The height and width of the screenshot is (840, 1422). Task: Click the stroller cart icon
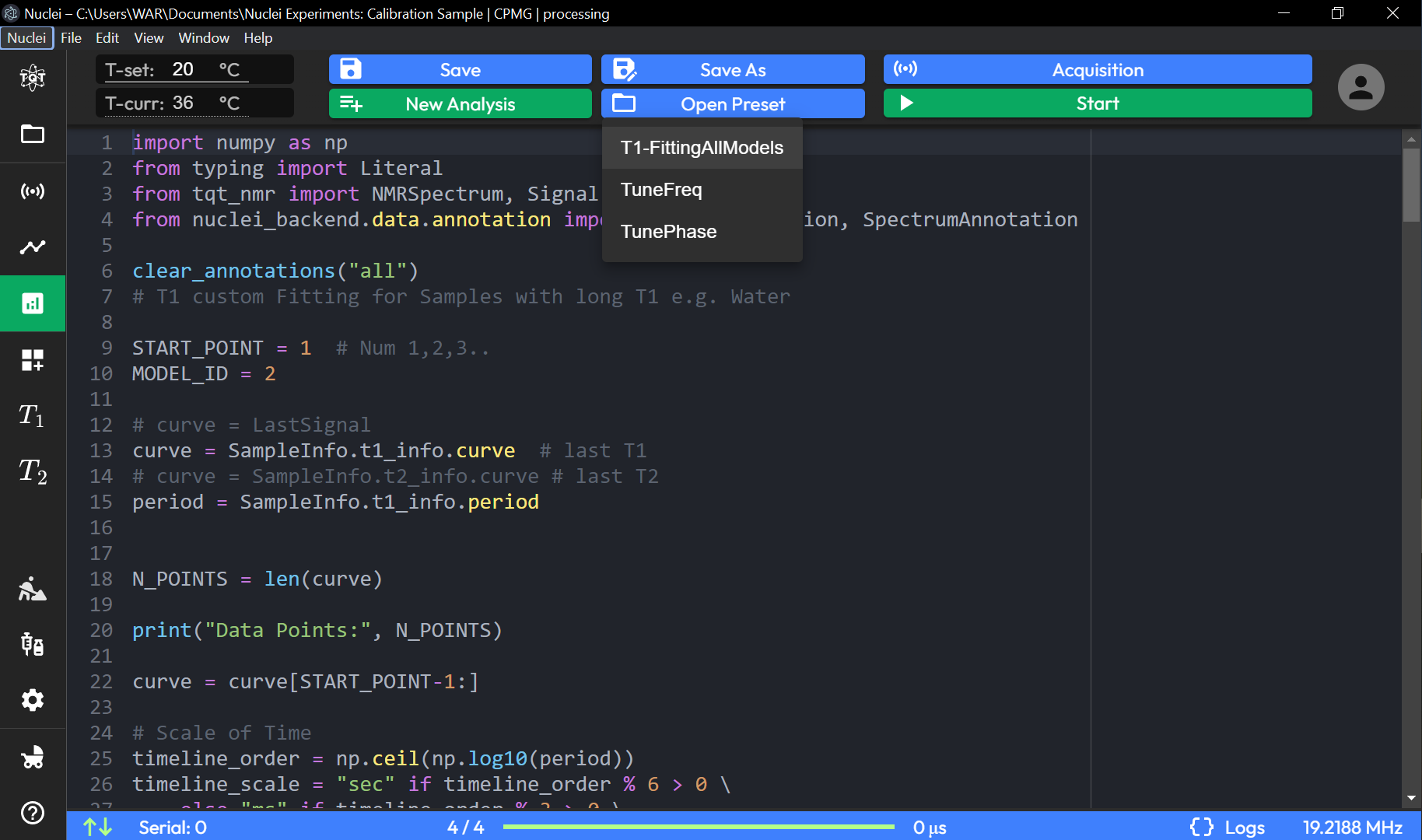click(x=33, y=757)
